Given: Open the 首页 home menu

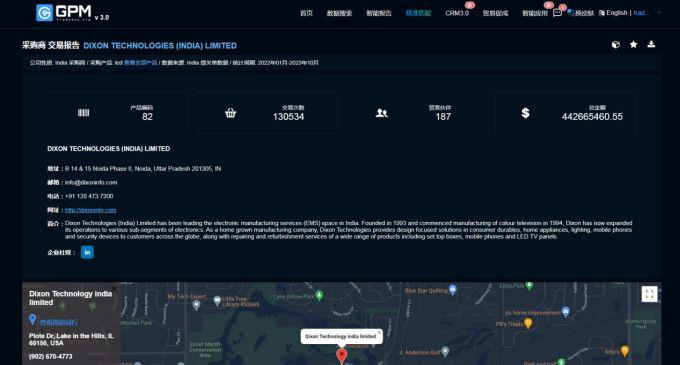Looking at the screenshot, I should [x=306, y=13].
